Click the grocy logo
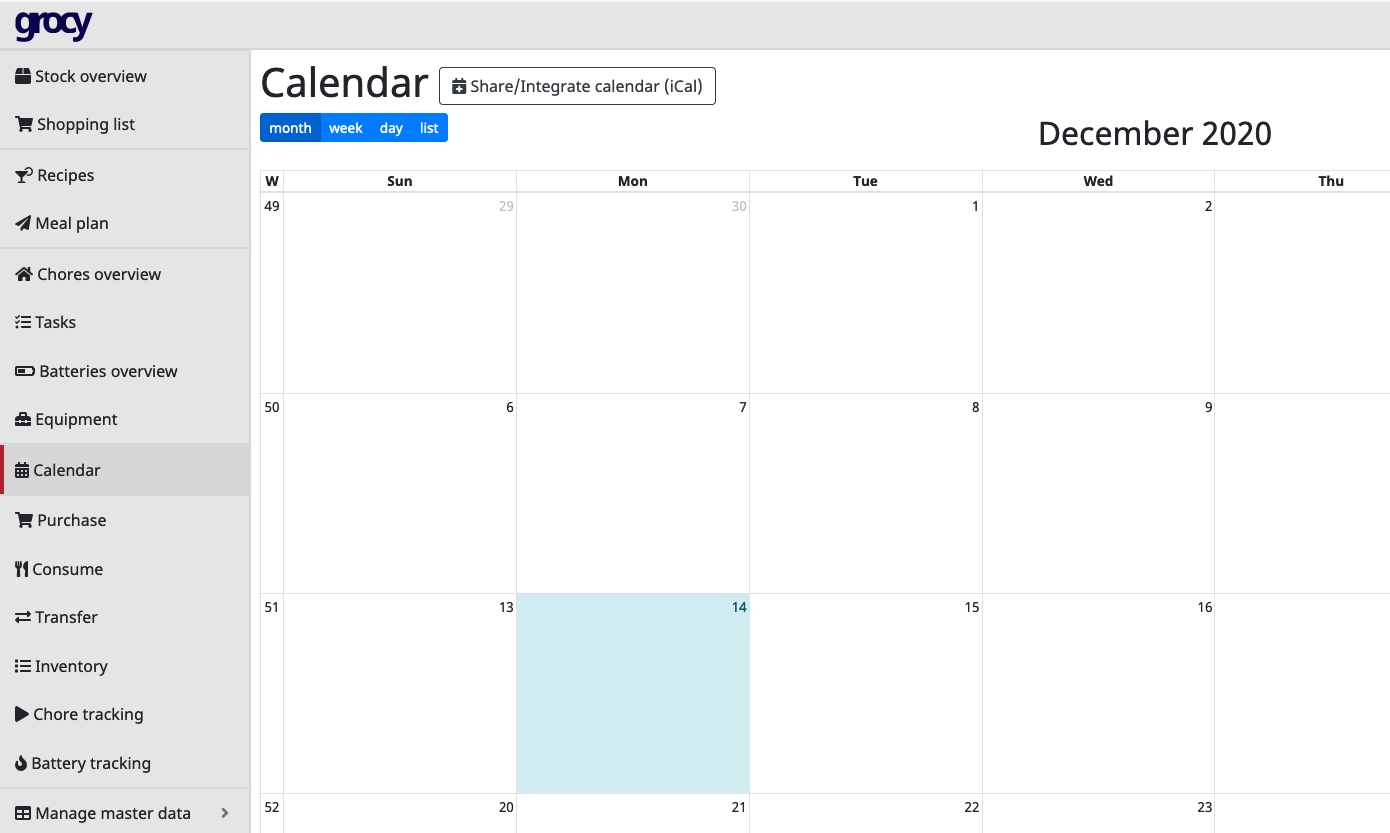This screenshot has width=1390, height=833. coord(52,24)
